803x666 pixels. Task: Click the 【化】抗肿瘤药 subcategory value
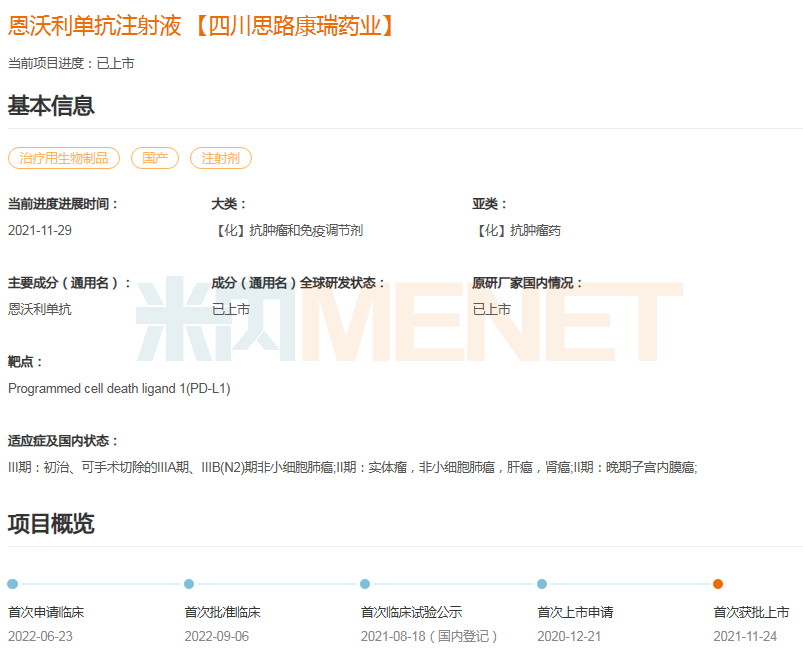tap(517, 230)
